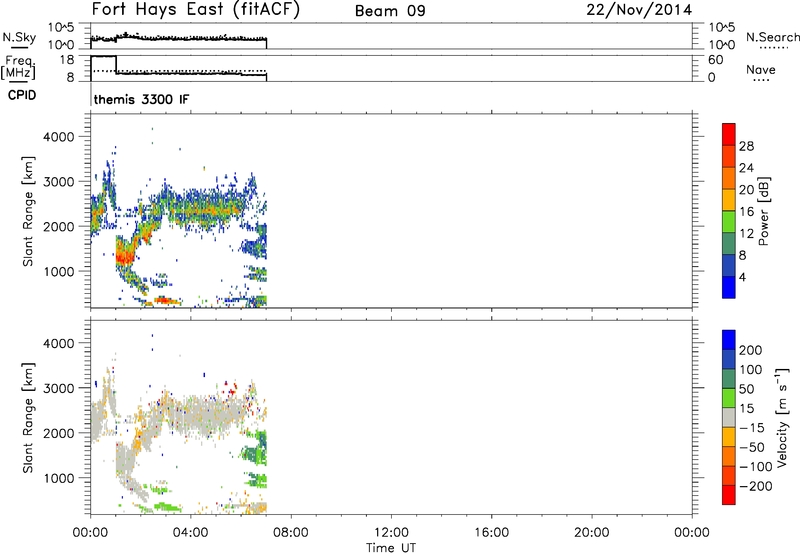The width and height of the screenshot is (800, 554).
Task: Click the '04:00' time axis tick
Action: coord(191,533)
